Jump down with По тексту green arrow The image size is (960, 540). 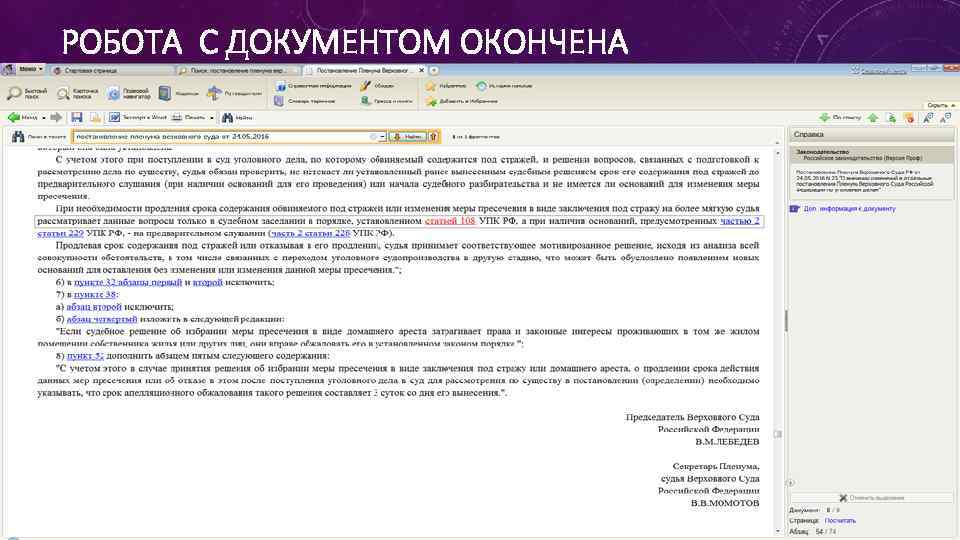(x=840, y=117)
